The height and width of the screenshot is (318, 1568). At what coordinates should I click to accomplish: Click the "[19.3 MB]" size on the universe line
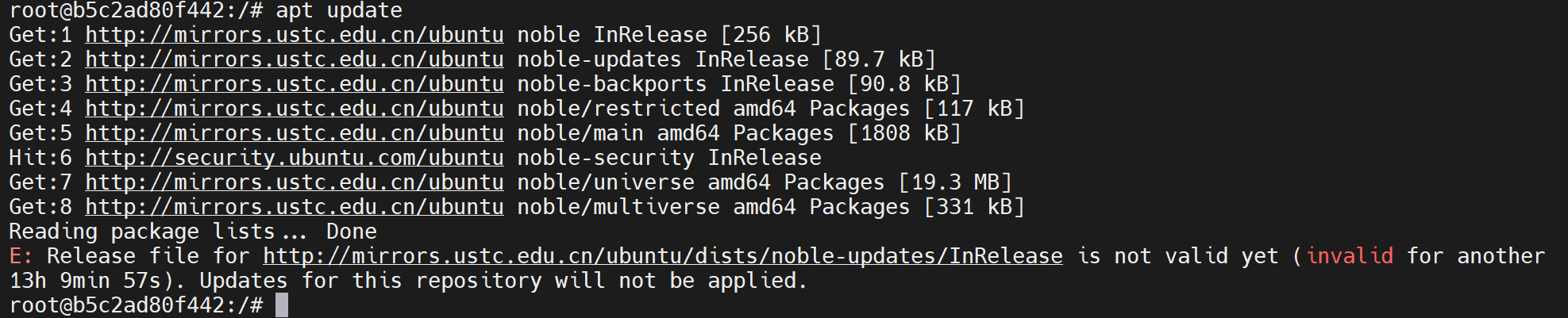954,182
